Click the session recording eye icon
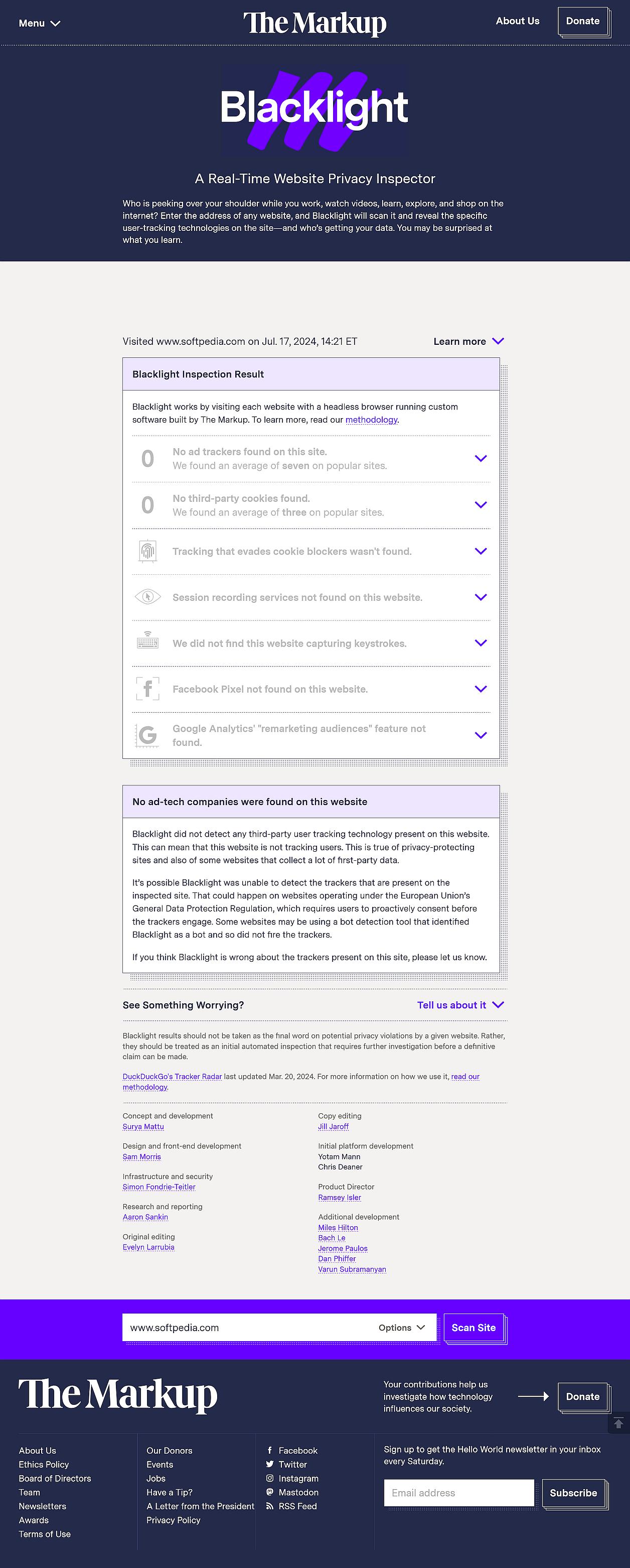The width and height of the screenshot is (630, 1568). click(x=147, y=597)
